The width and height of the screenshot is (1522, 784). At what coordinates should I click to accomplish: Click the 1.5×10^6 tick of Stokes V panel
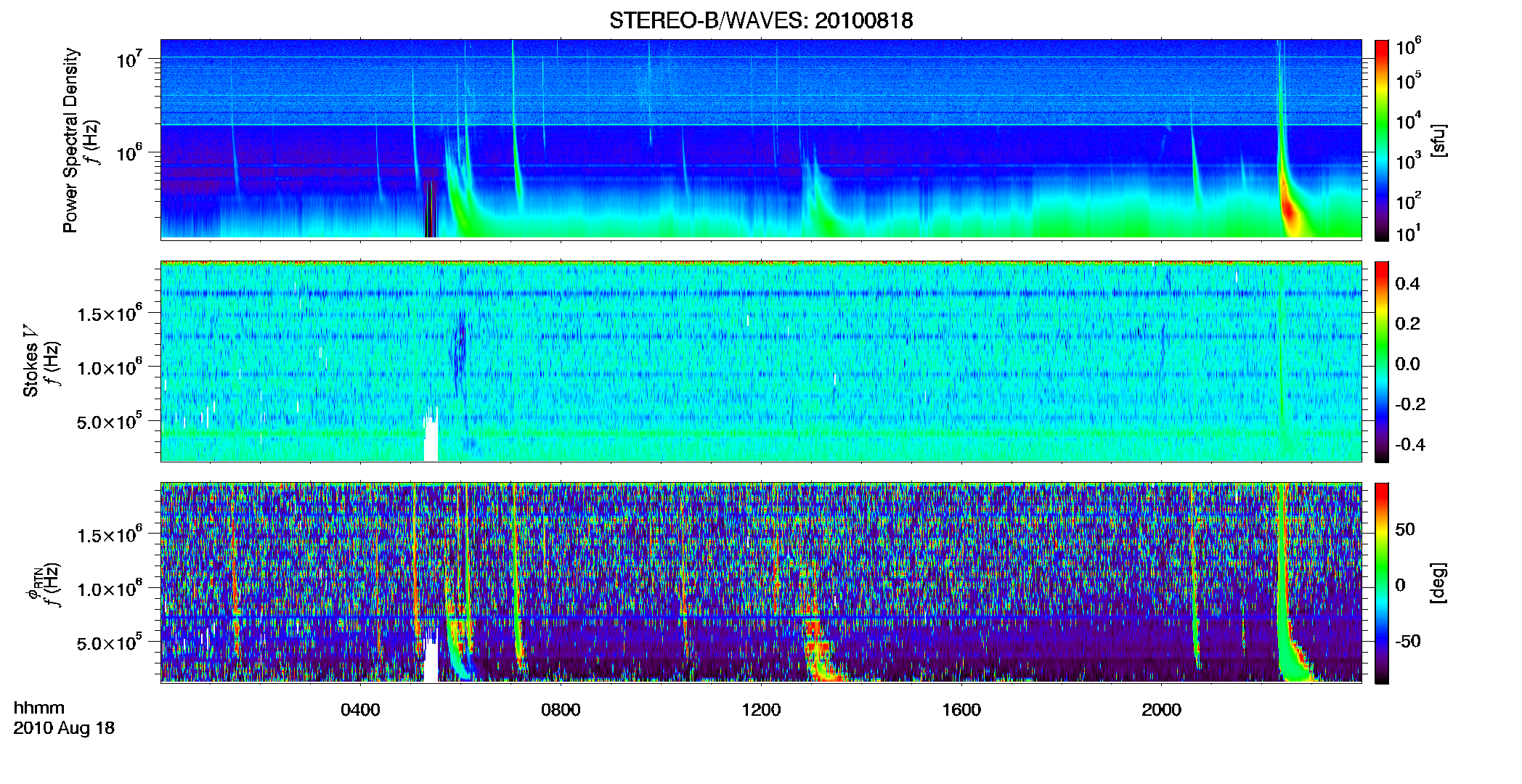point(110,313)
